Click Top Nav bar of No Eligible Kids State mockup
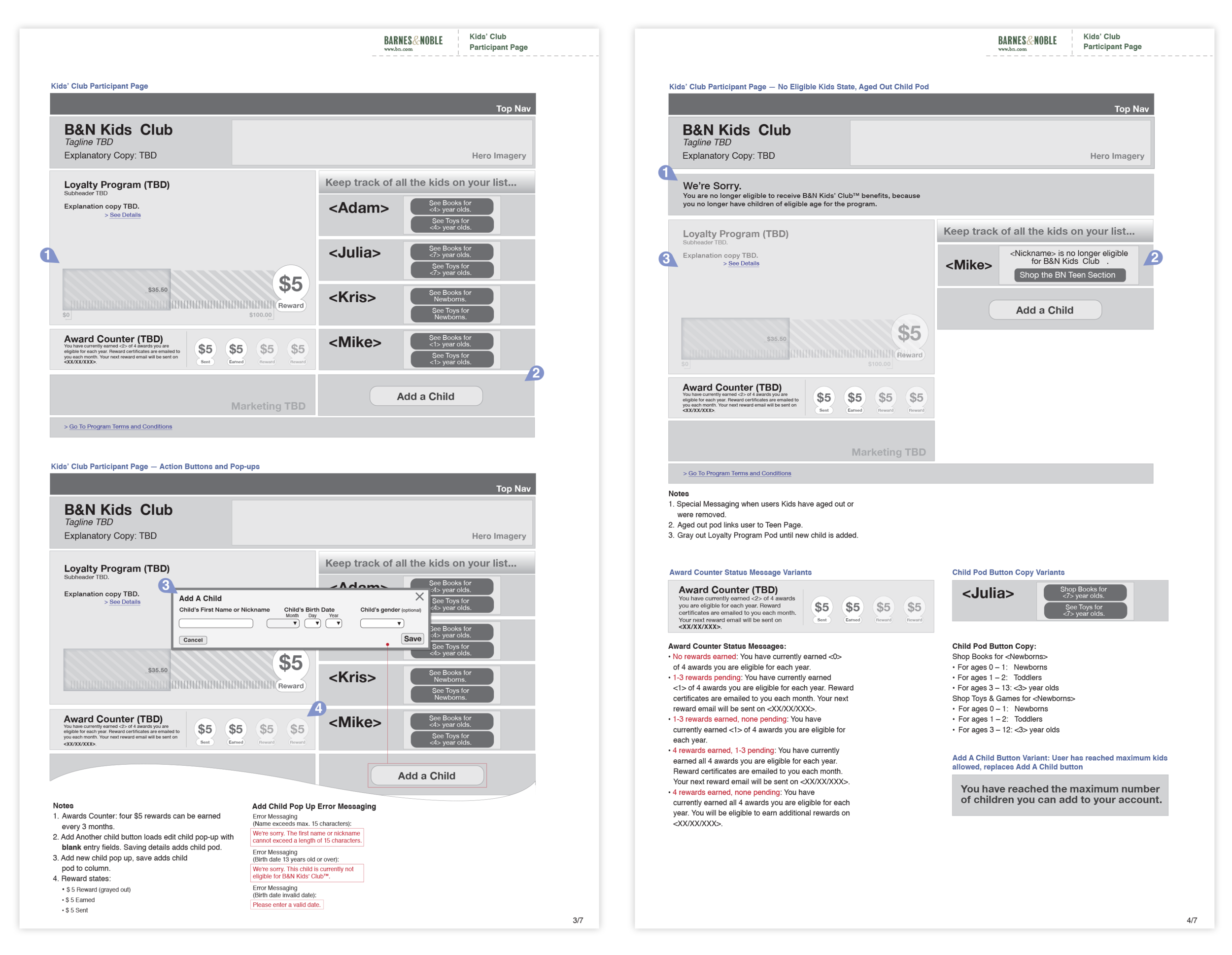1232x955 pixels. pyautogui.click(x=911, y=105)
